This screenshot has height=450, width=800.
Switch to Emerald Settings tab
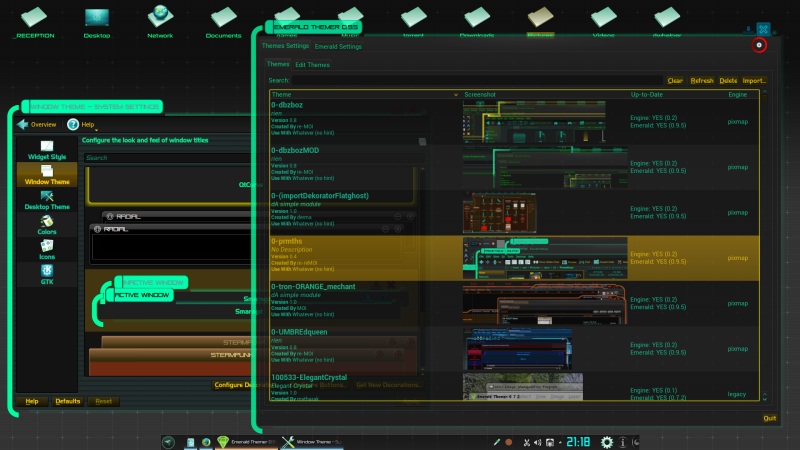click(x=338, y=46)
